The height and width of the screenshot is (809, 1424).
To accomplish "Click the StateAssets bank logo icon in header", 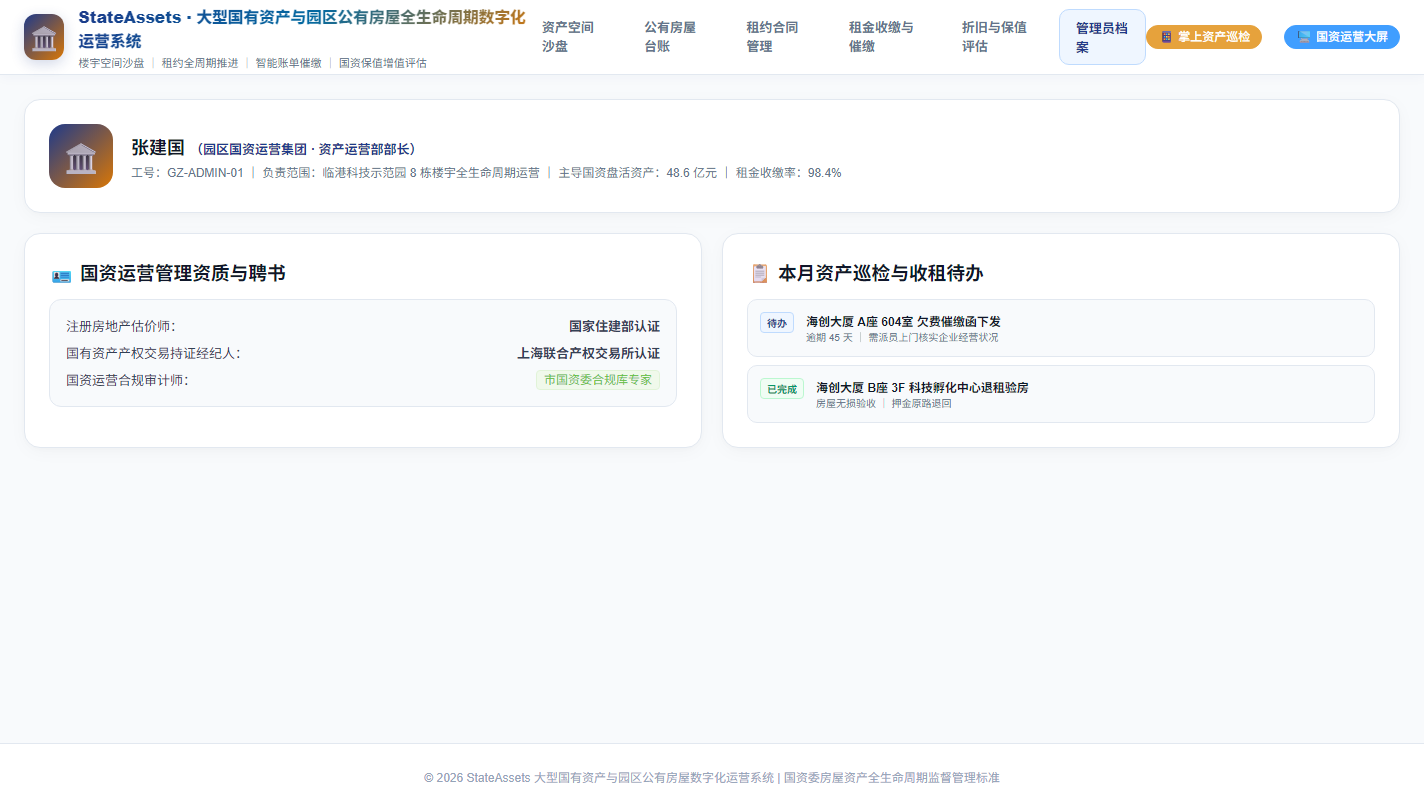I will [x=44, y=37].
